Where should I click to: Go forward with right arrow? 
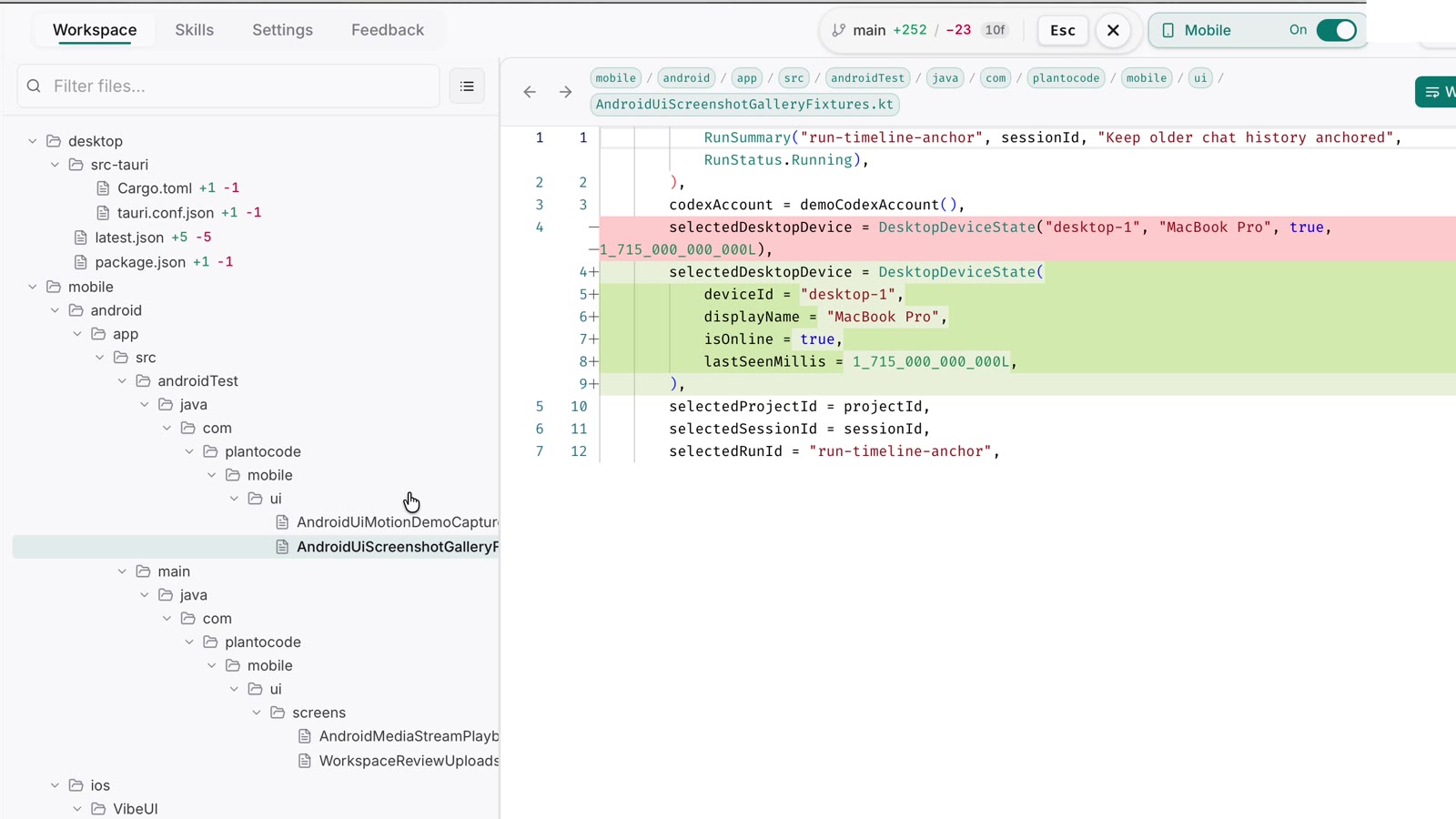(x=565, y=92)
